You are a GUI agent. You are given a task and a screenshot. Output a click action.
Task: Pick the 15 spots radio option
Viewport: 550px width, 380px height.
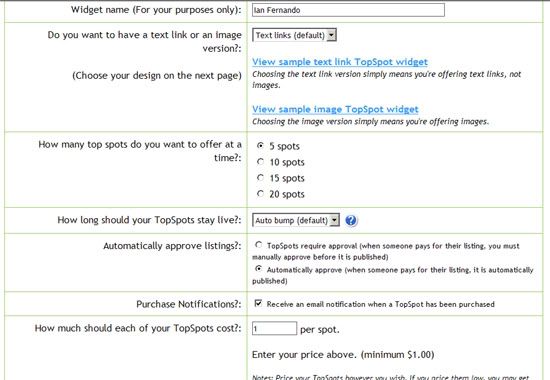[260, 178]
